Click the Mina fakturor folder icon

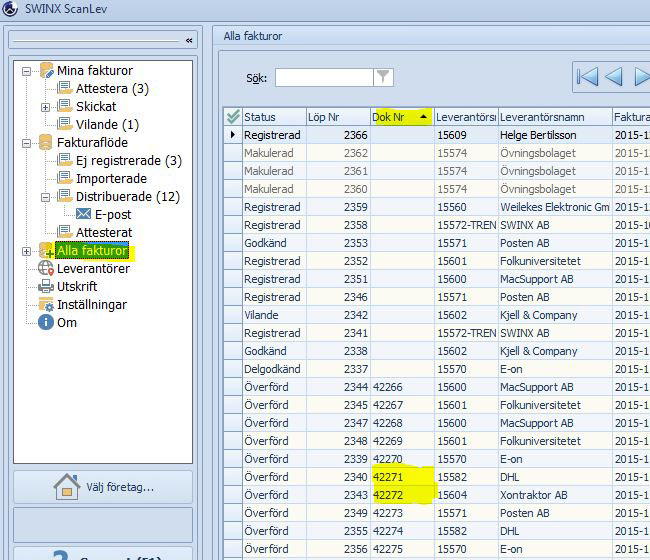click(x=46, y=70)
